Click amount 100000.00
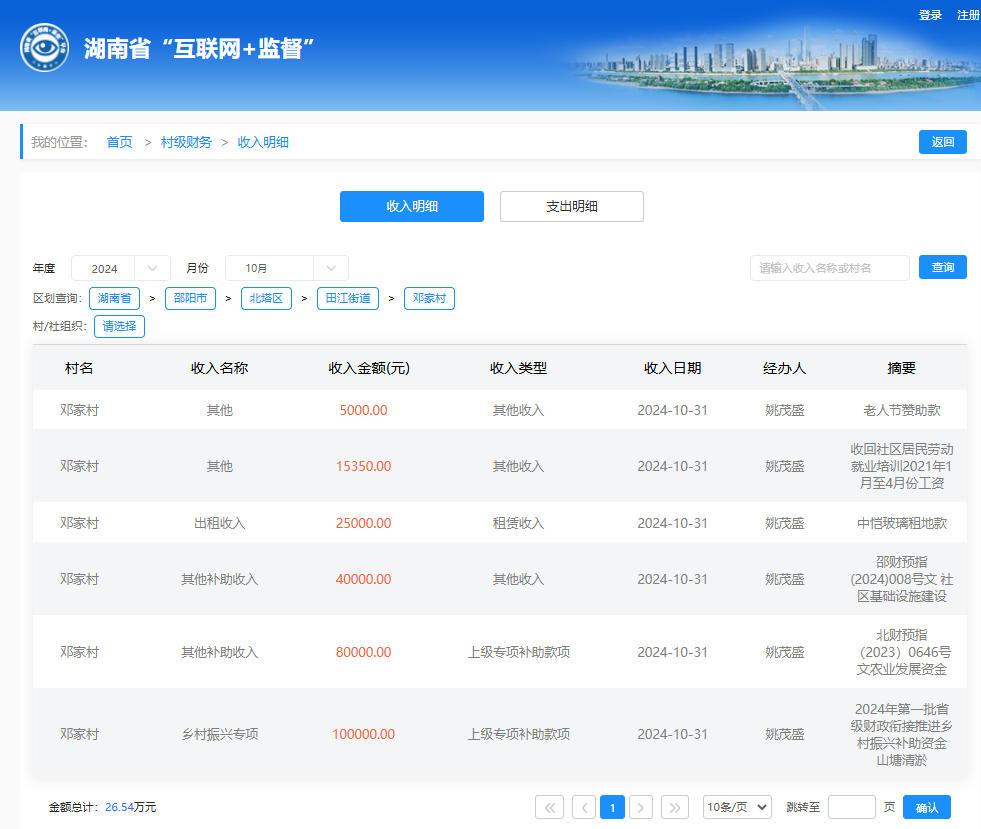Viewport: 981px width, 829px height. [x=363, y=734]
